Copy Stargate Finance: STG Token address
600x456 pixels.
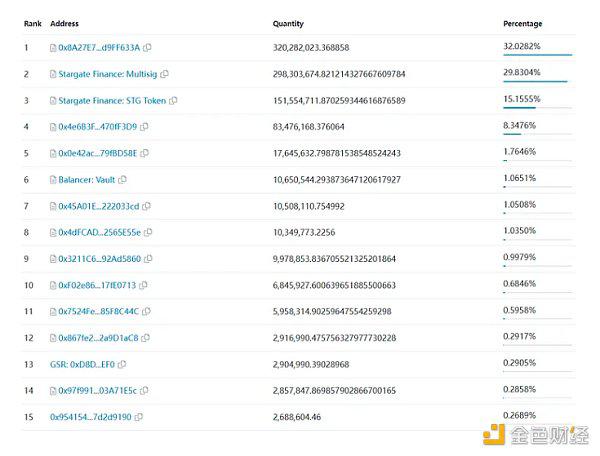point(173,101)
